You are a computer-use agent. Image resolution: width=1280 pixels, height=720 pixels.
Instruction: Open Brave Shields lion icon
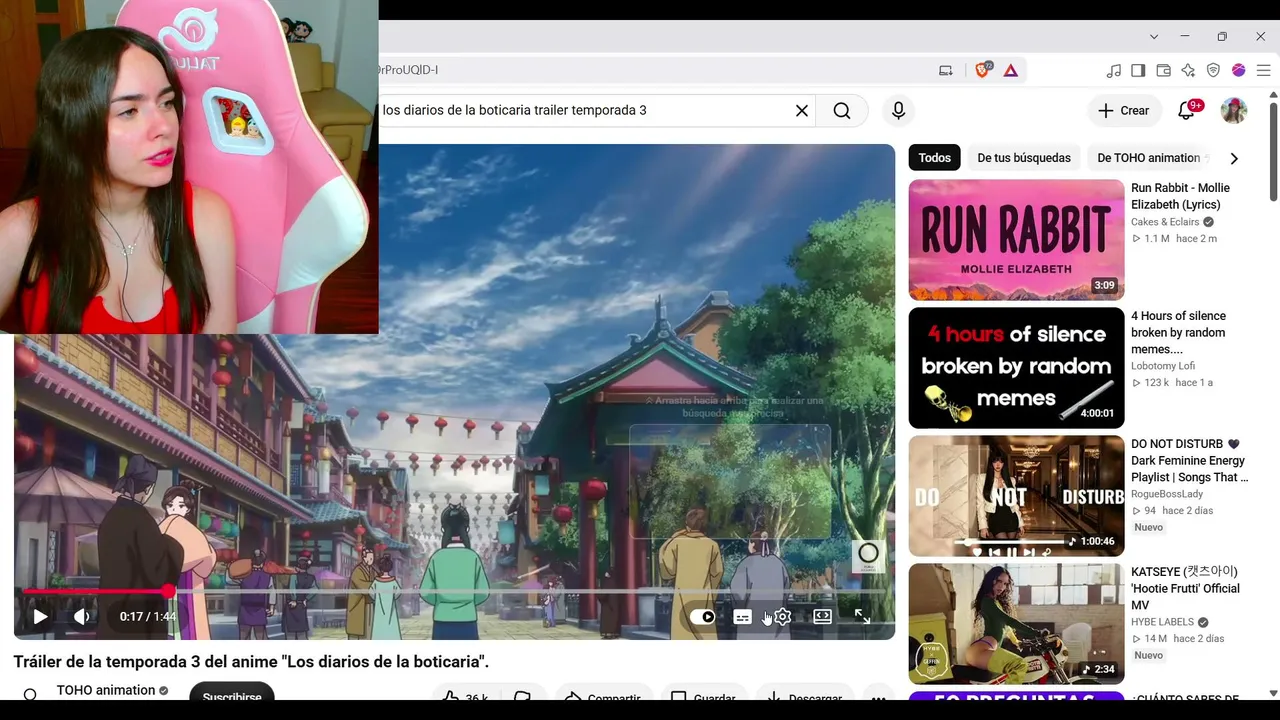point(983,70)
